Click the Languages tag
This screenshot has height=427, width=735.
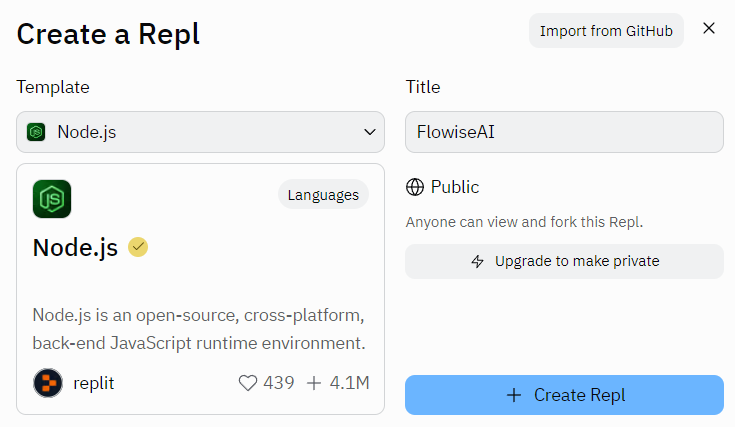point(323,195)
